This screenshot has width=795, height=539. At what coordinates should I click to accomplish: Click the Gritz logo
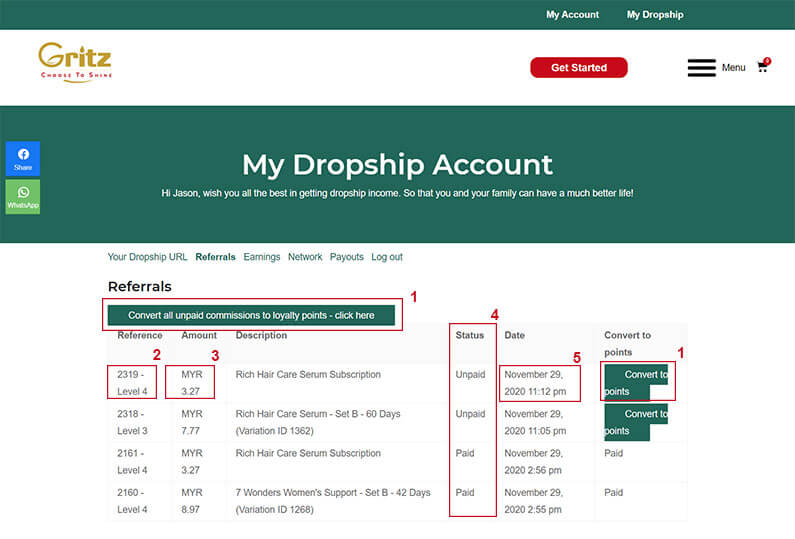[75, 62]
